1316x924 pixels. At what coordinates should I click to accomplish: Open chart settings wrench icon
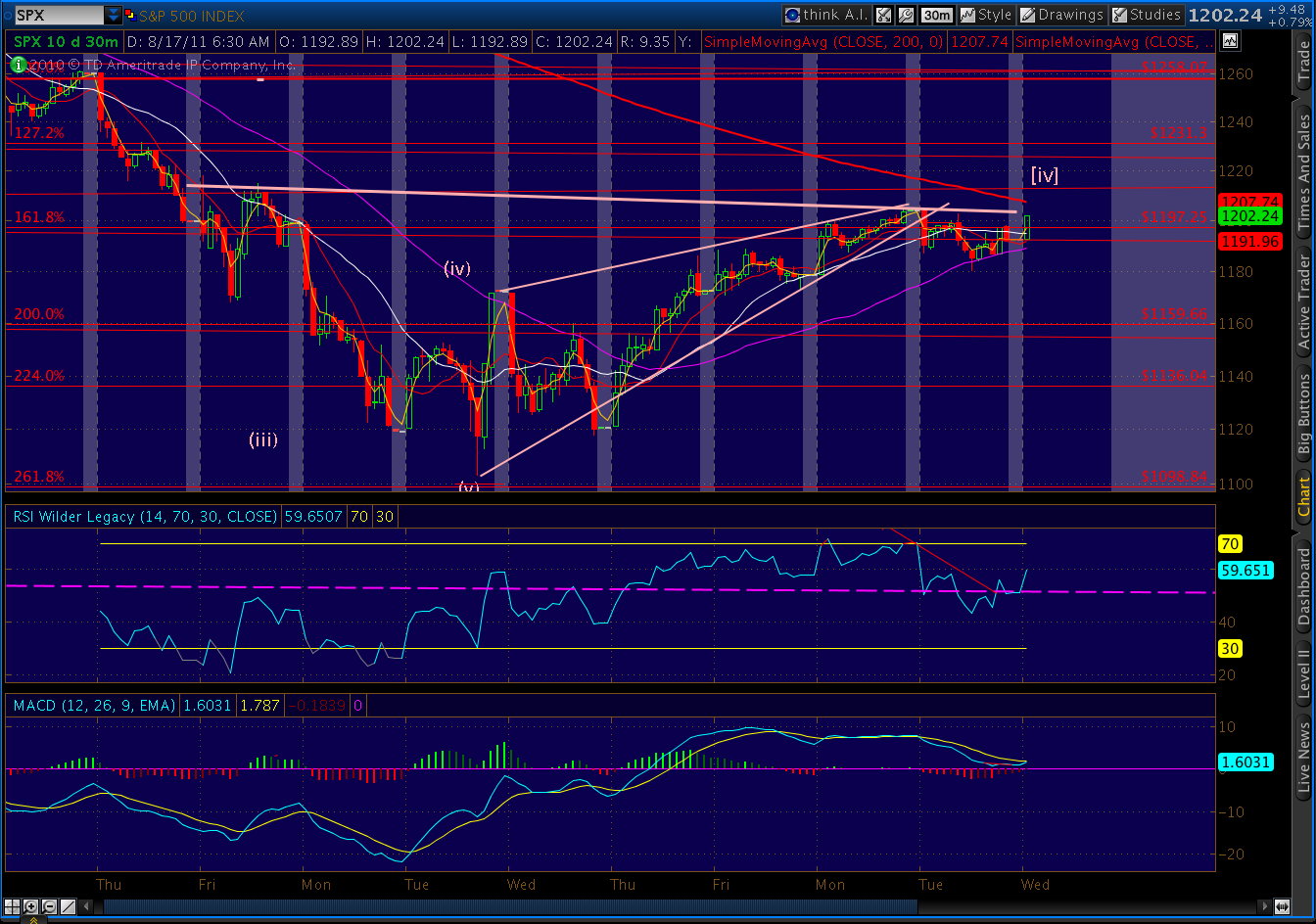click(x=906, y=15)
